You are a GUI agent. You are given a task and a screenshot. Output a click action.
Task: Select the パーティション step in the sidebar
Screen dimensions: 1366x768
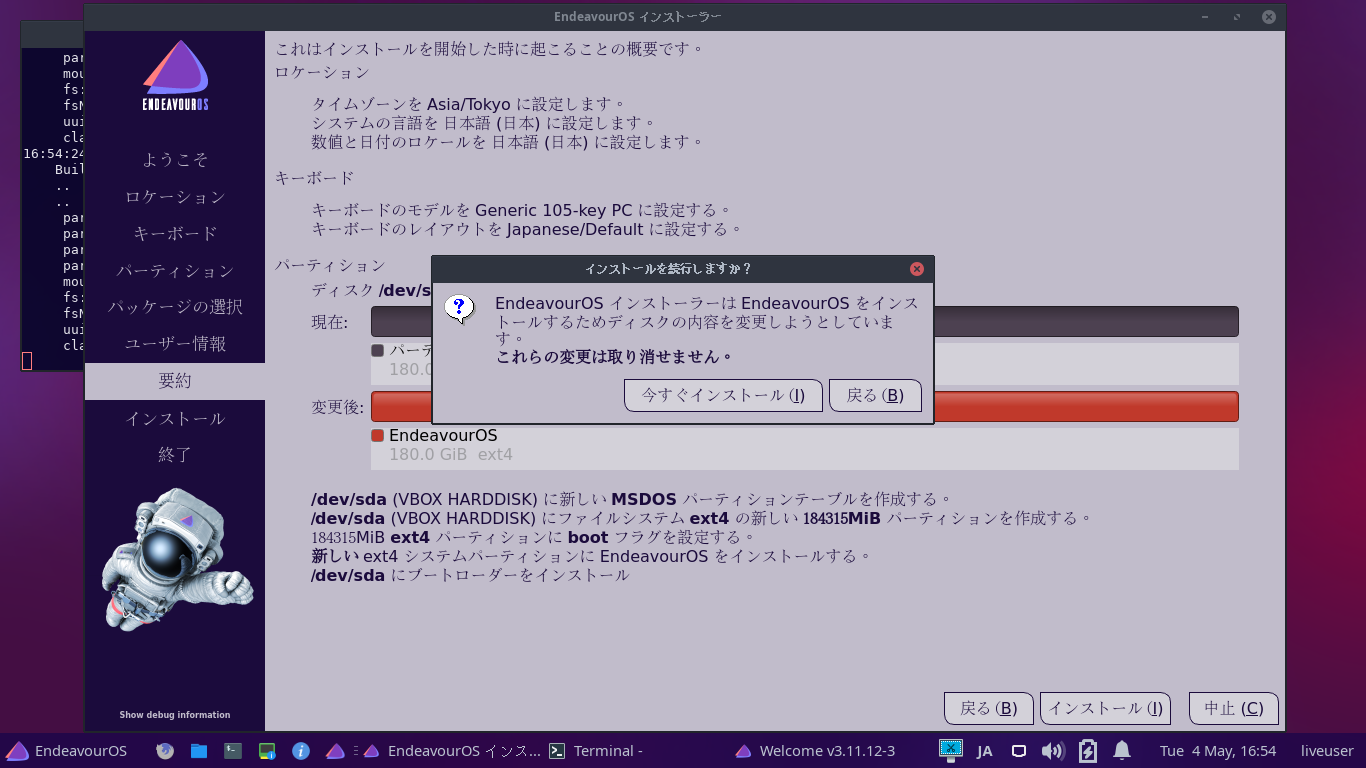(175, 271)
